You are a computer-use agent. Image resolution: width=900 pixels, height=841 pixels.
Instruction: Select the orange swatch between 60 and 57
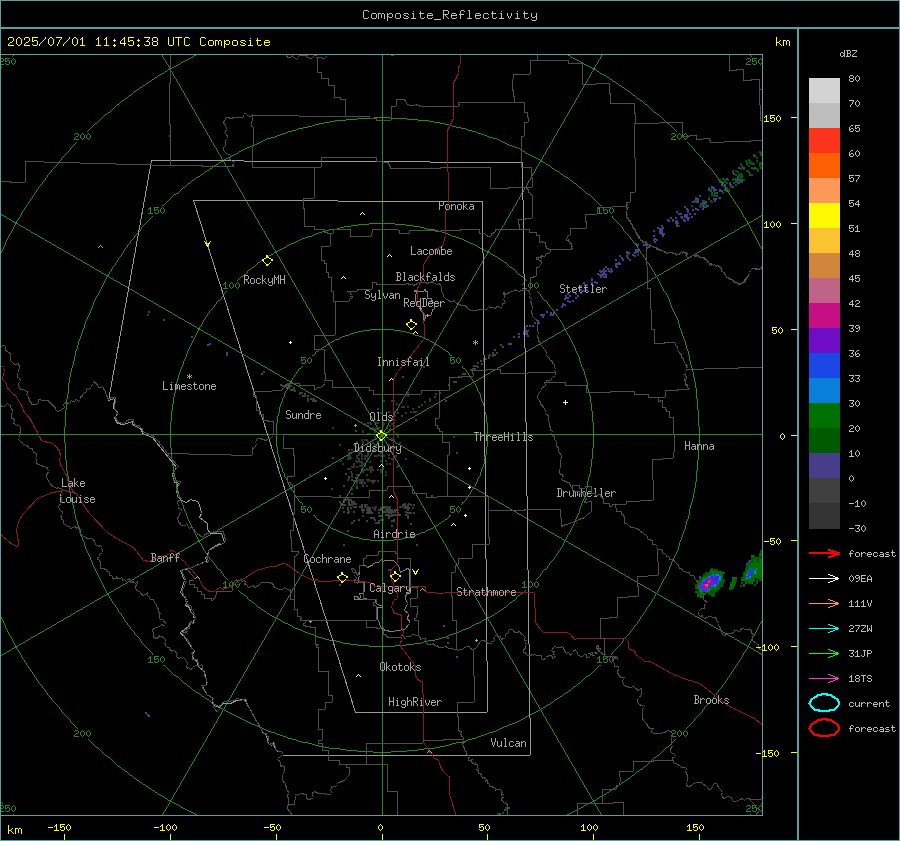point(824,165)
